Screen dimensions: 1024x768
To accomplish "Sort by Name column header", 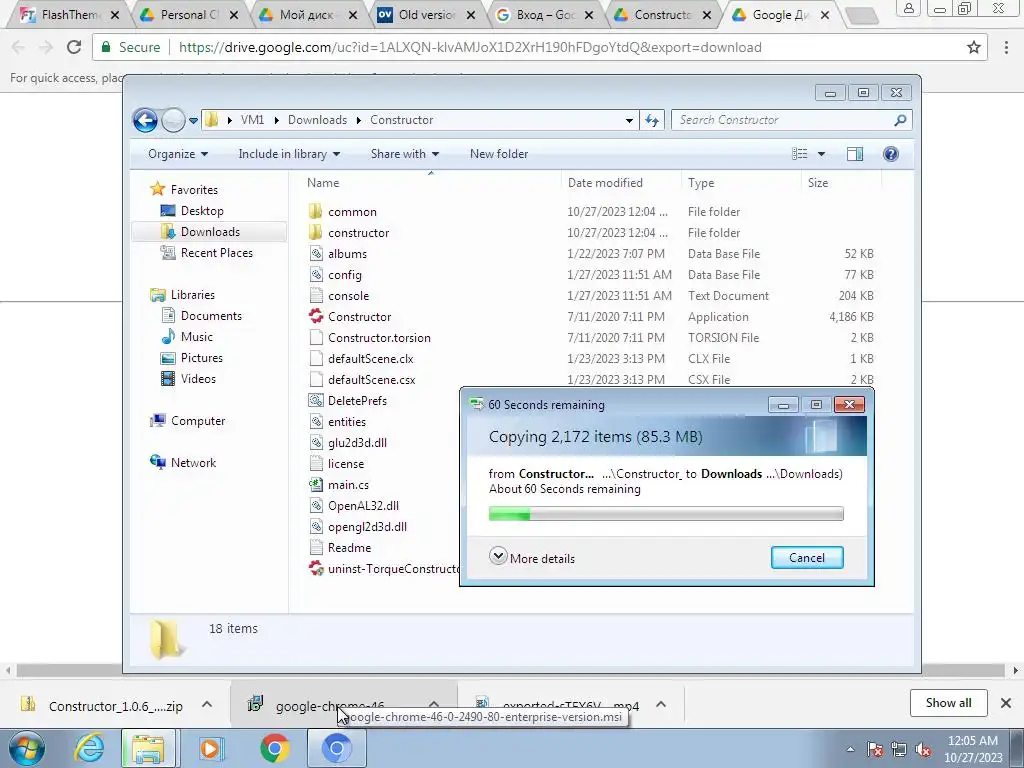I will (x=323, y=183).
